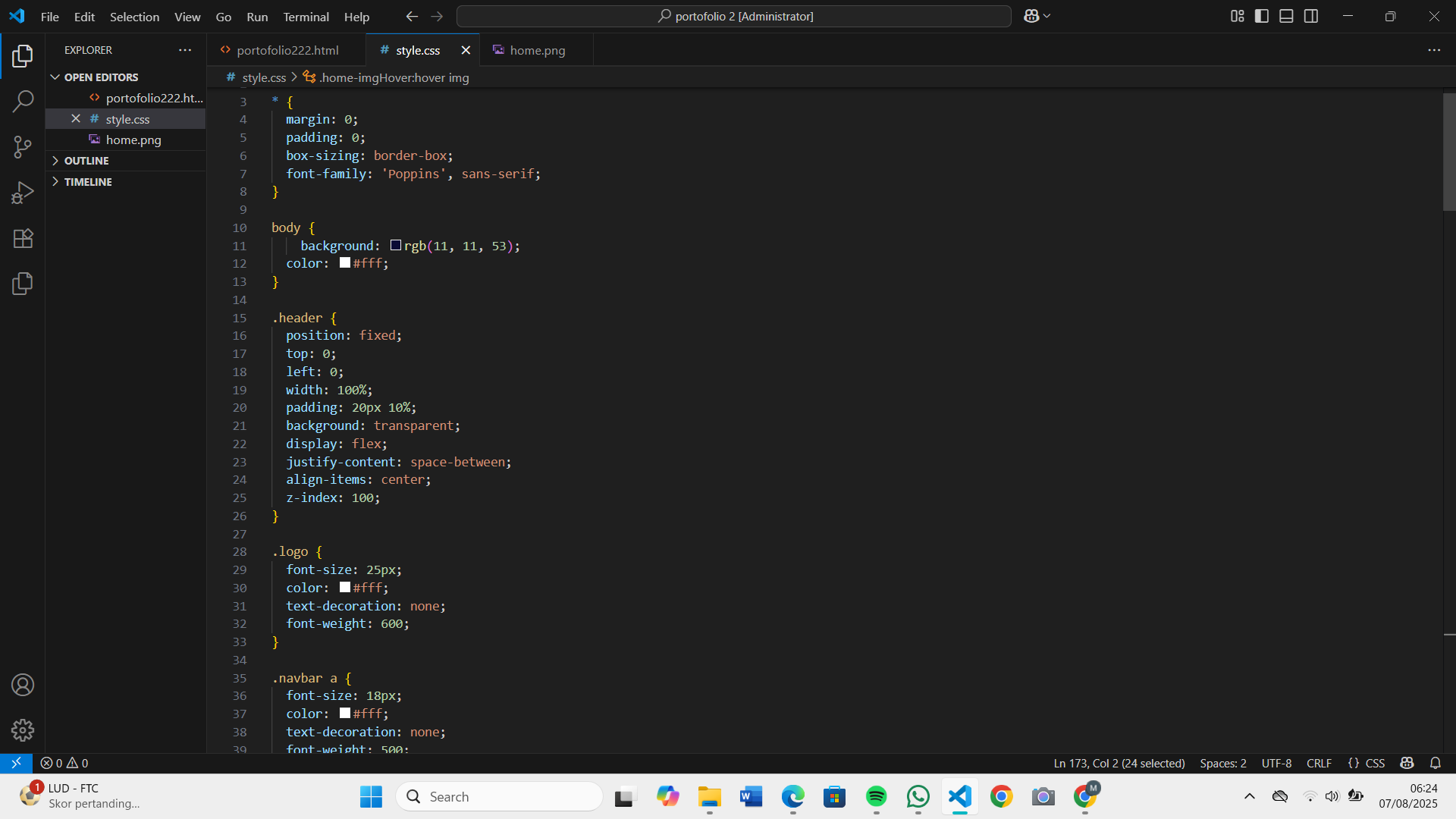Click notifications bell in status bar
The width and height of the screenshot is (1456, 819).
tap(1435, 763)
